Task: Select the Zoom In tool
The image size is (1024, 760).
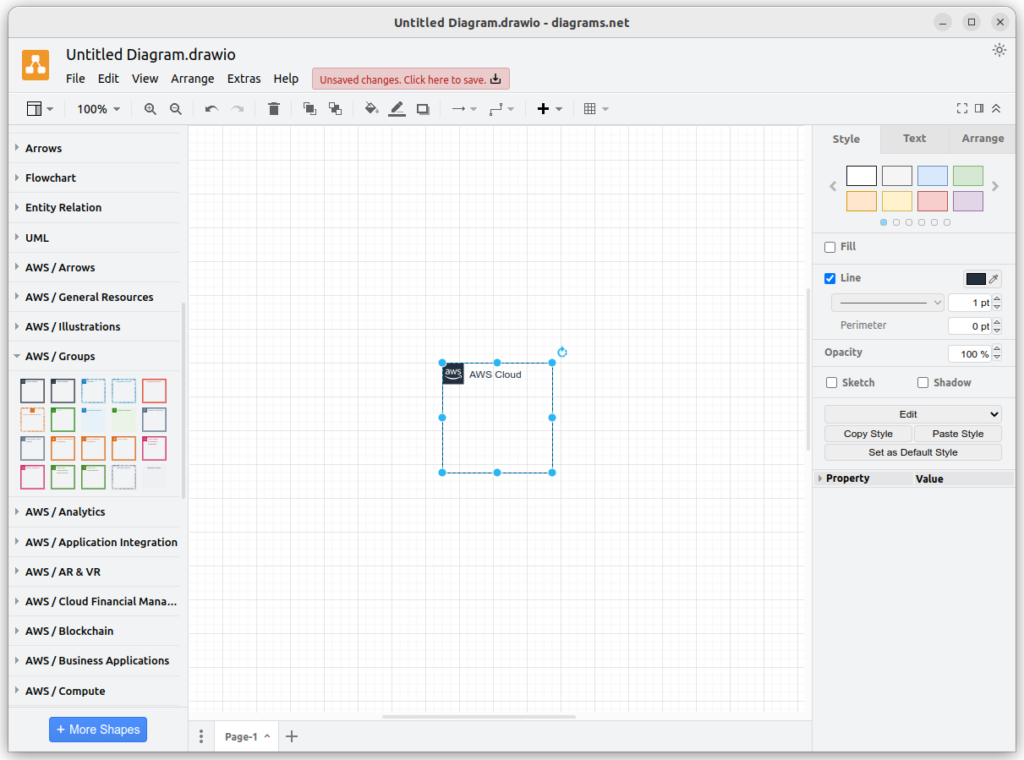Action: (x=149, y=108)
